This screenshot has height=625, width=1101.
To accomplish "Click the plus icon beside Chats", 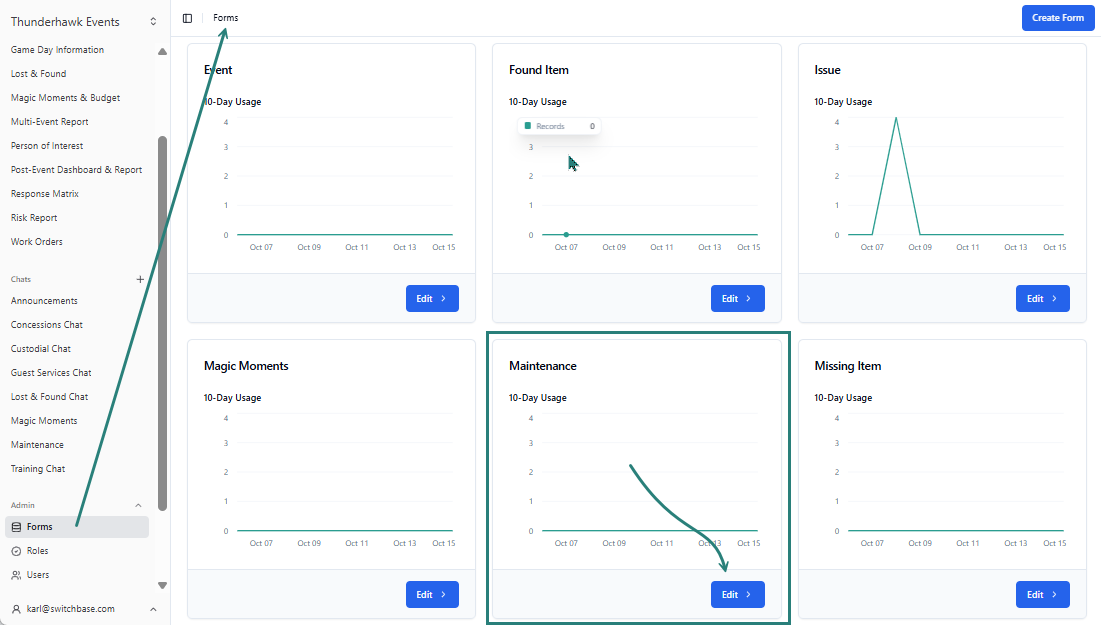I will click(140, 279).
